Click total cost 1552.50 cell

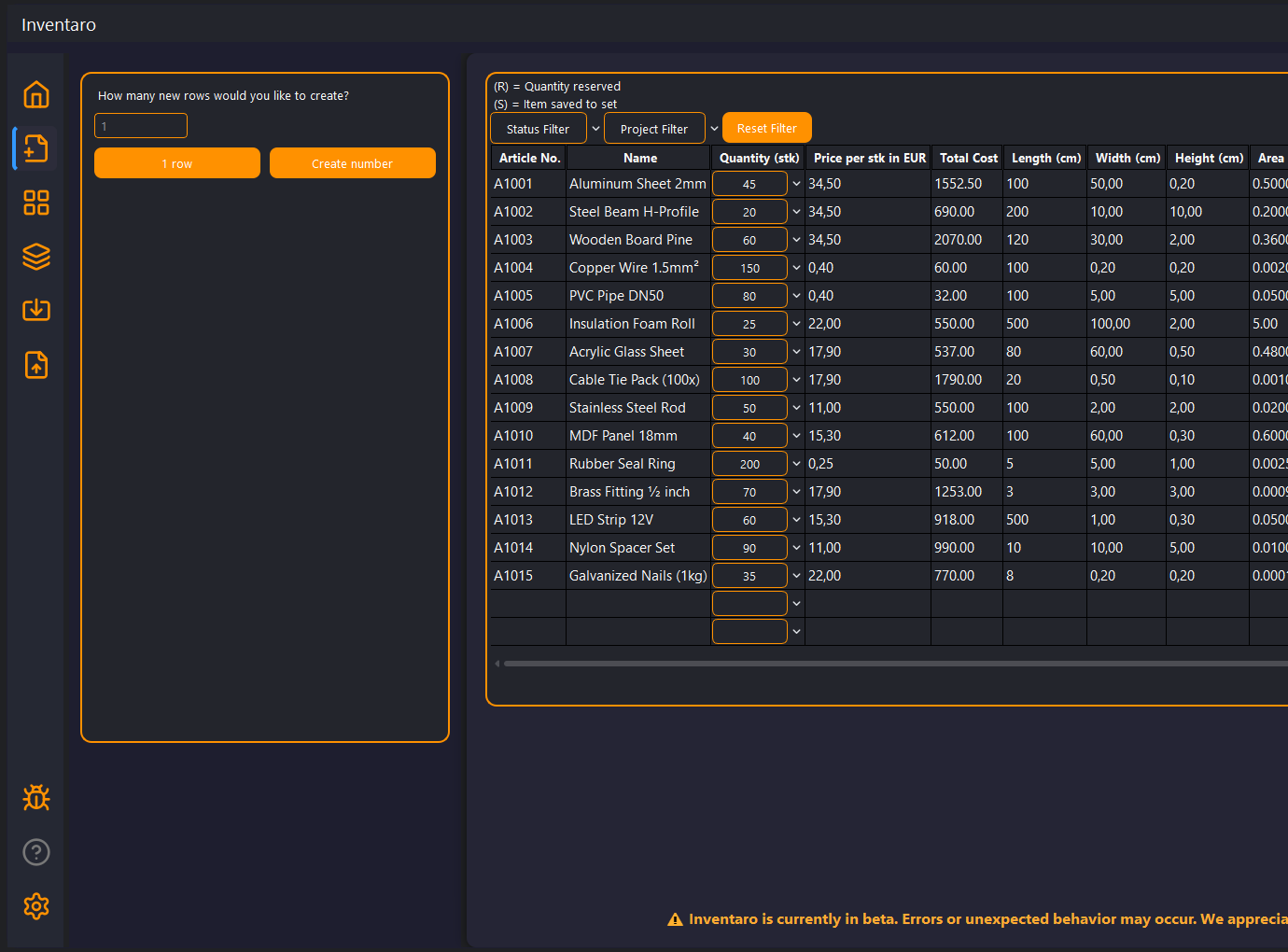967,184
